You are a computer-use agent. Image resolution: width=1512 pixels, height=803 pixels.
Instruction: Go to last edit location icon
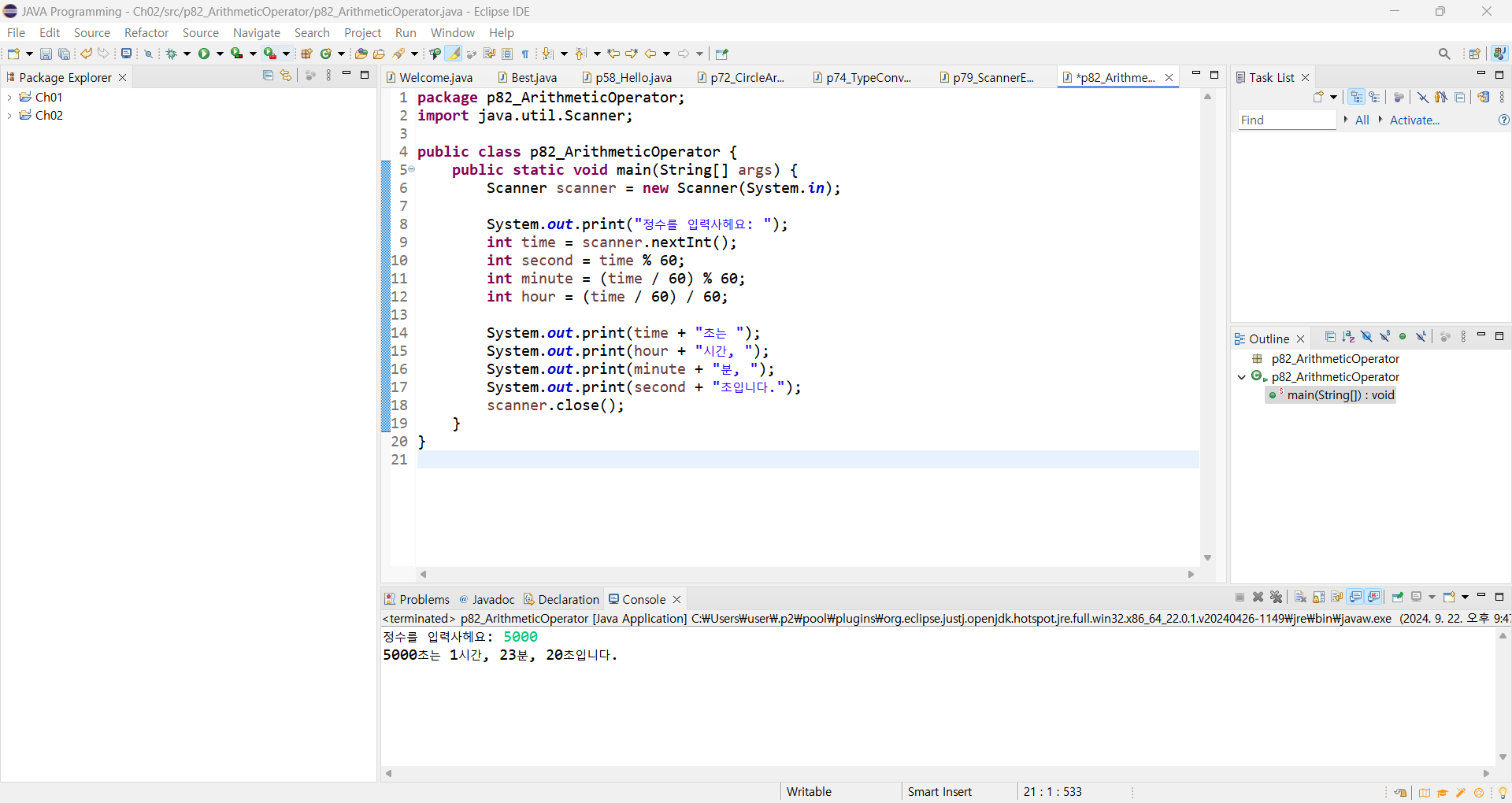click(613, 54)
